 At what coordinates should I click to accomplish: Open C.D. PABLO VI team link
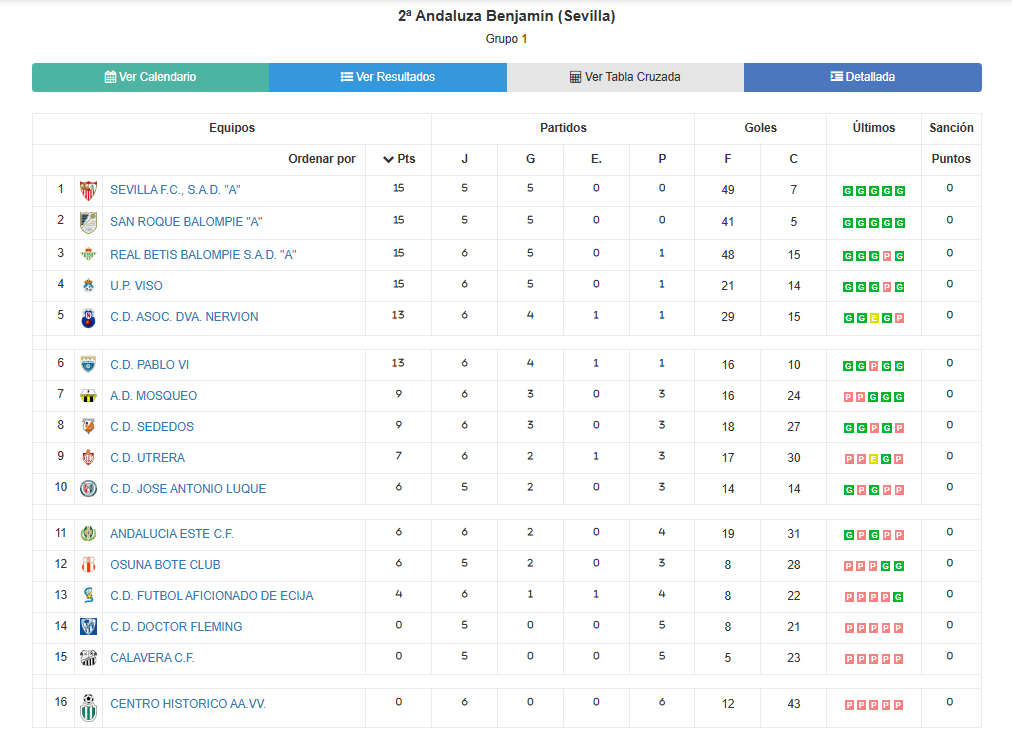pos(149,365)
